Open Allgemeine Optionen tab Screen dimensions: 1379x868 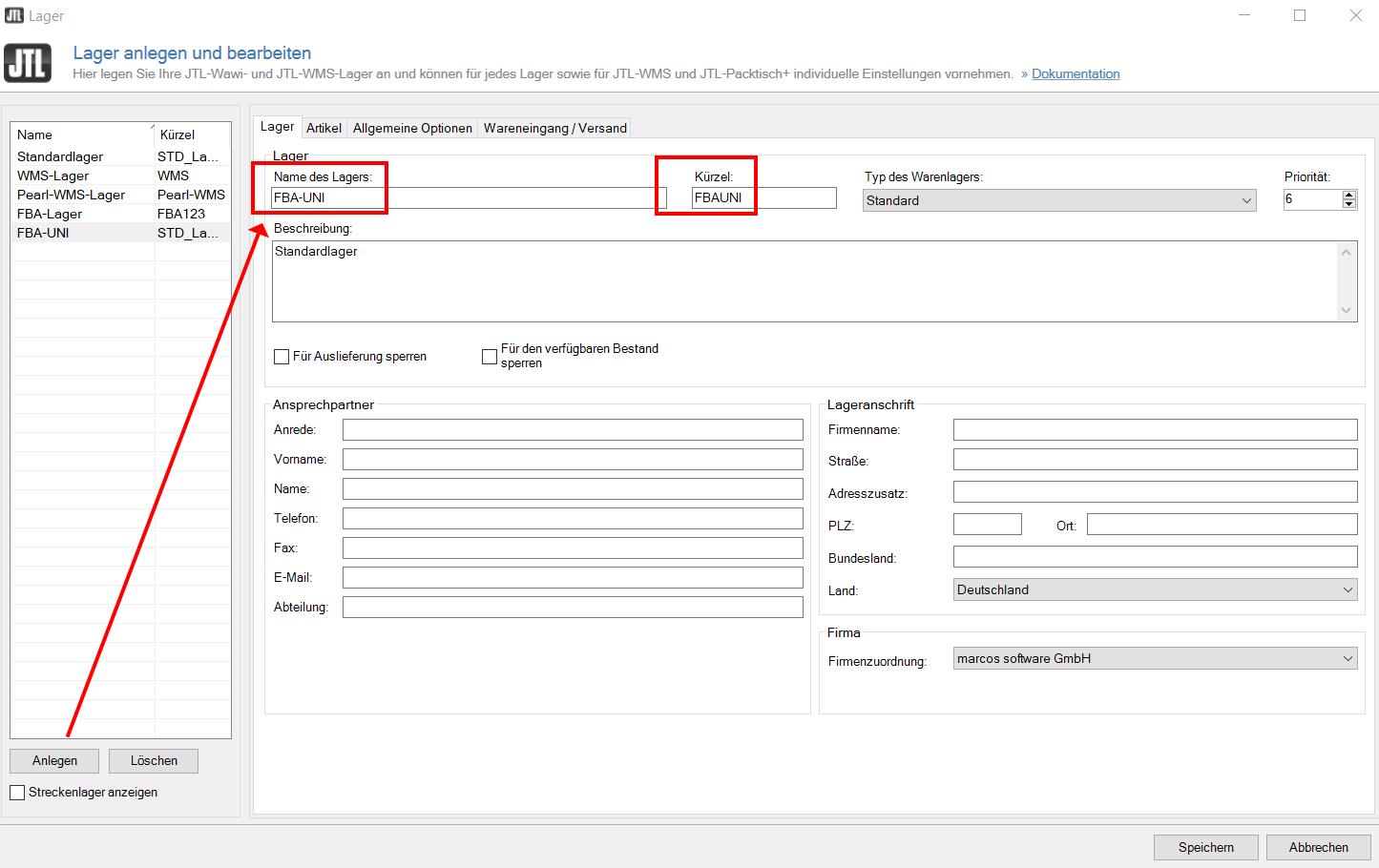(x=412, y=128)
